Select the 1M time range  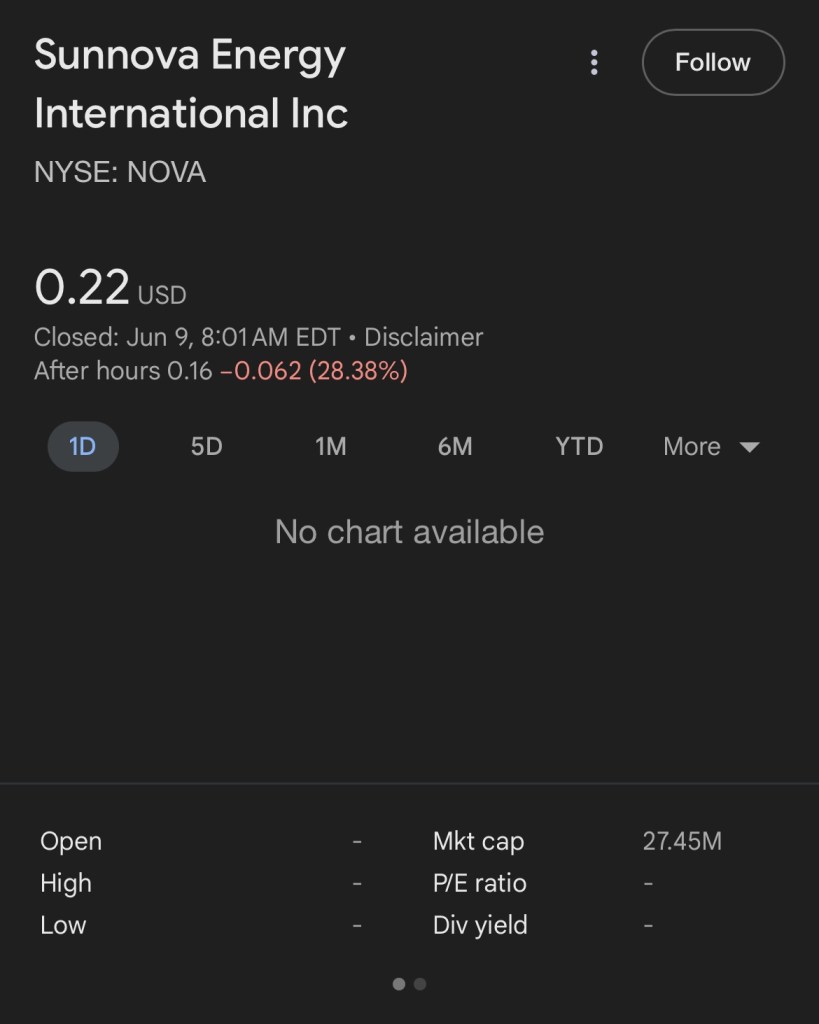(330, 446)
